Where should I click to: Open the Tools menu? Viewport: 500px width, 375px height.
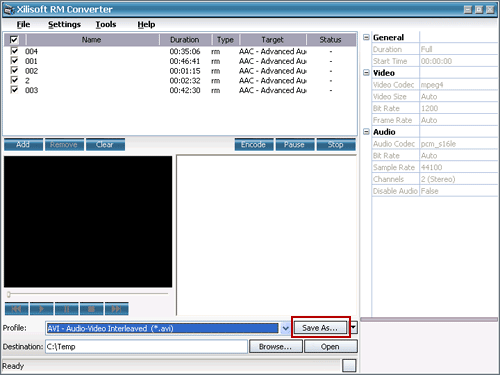pyautogui.click(x=106, y=24)
